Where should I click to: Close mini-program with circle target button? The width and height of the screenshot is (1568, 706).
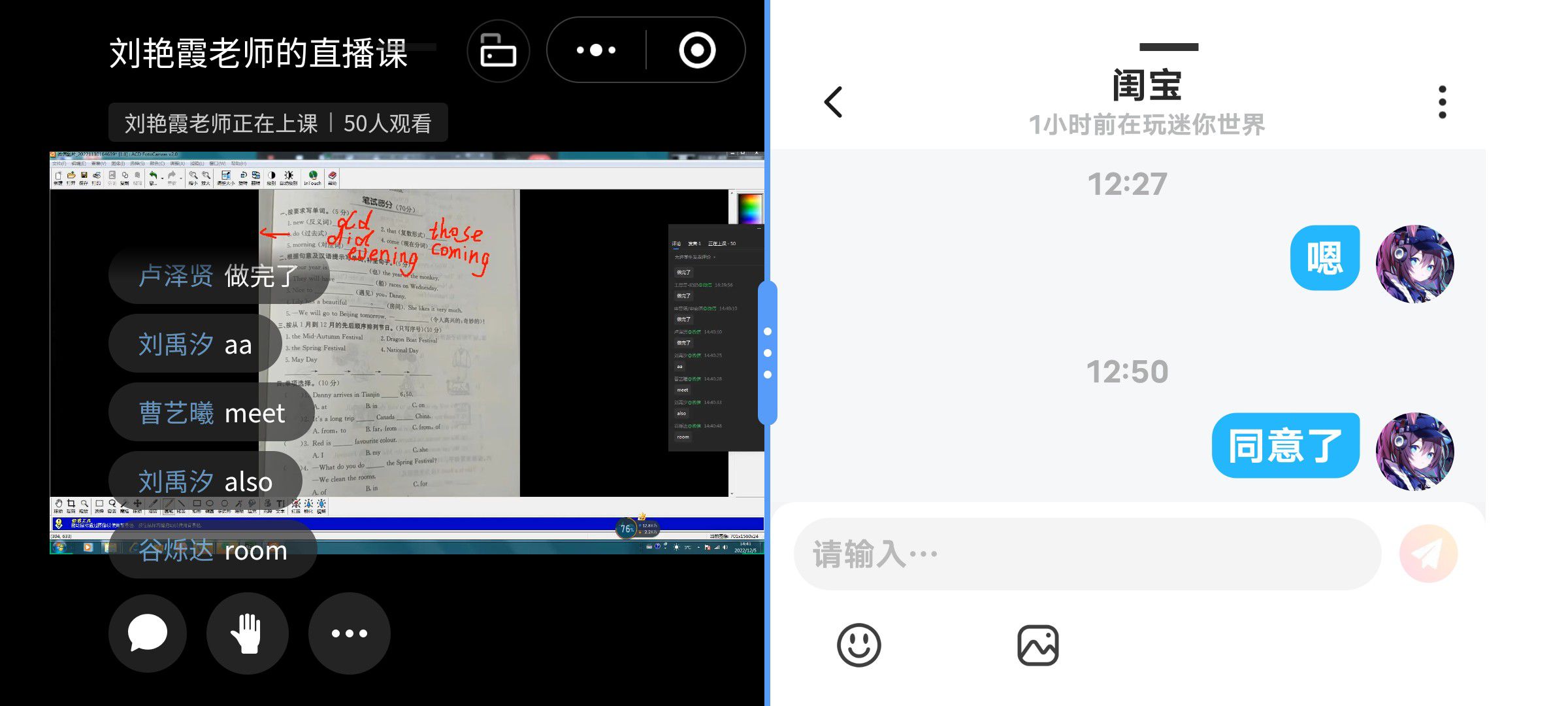[x=697, y=50]
